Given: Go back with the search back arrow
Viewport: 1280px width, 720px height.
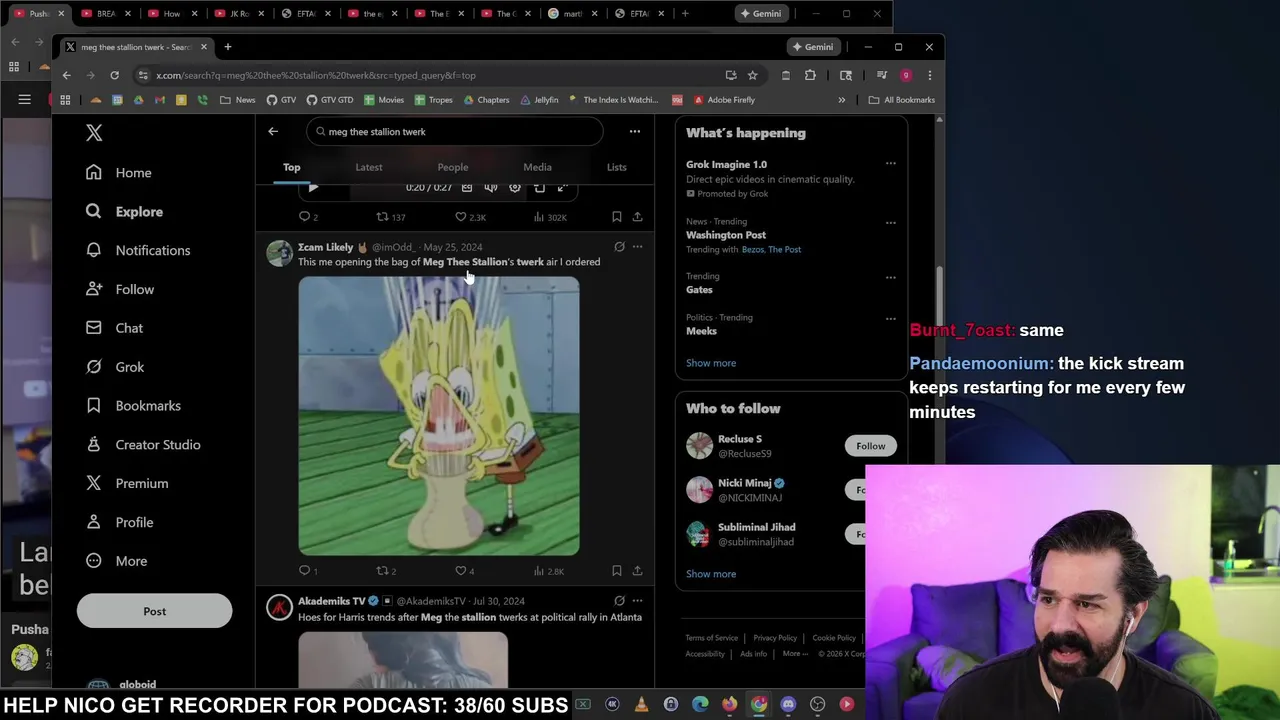Looking at the screenshot, I should click(x=273, y=131).
